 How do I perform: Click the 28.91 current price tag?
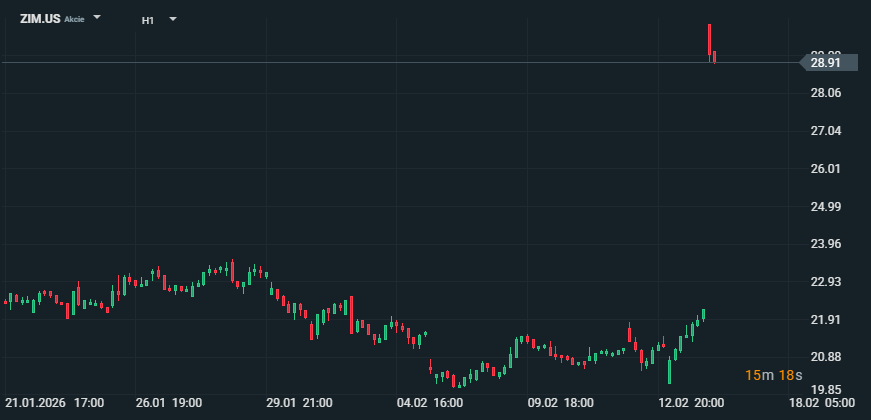[x=826, y=63]
